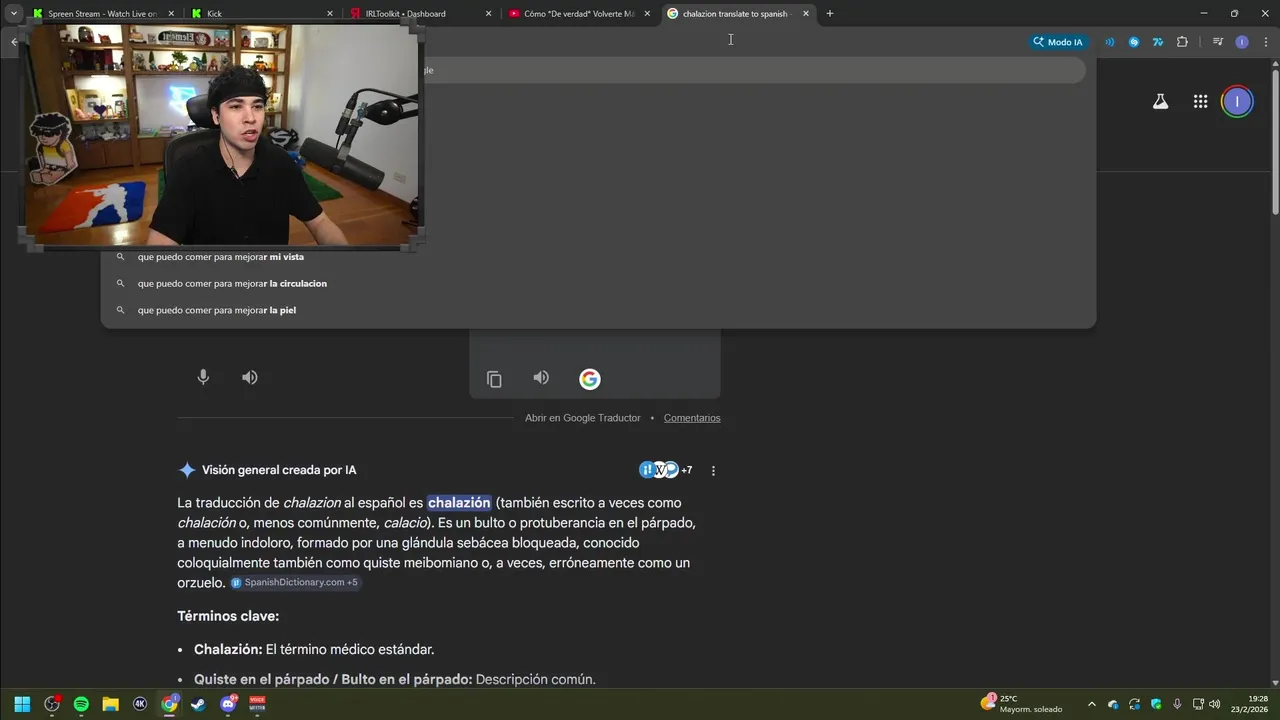This screenshot has height=720, width=1280.
Task: Open the 7TV extension icon
Action: click(1158, 42)
